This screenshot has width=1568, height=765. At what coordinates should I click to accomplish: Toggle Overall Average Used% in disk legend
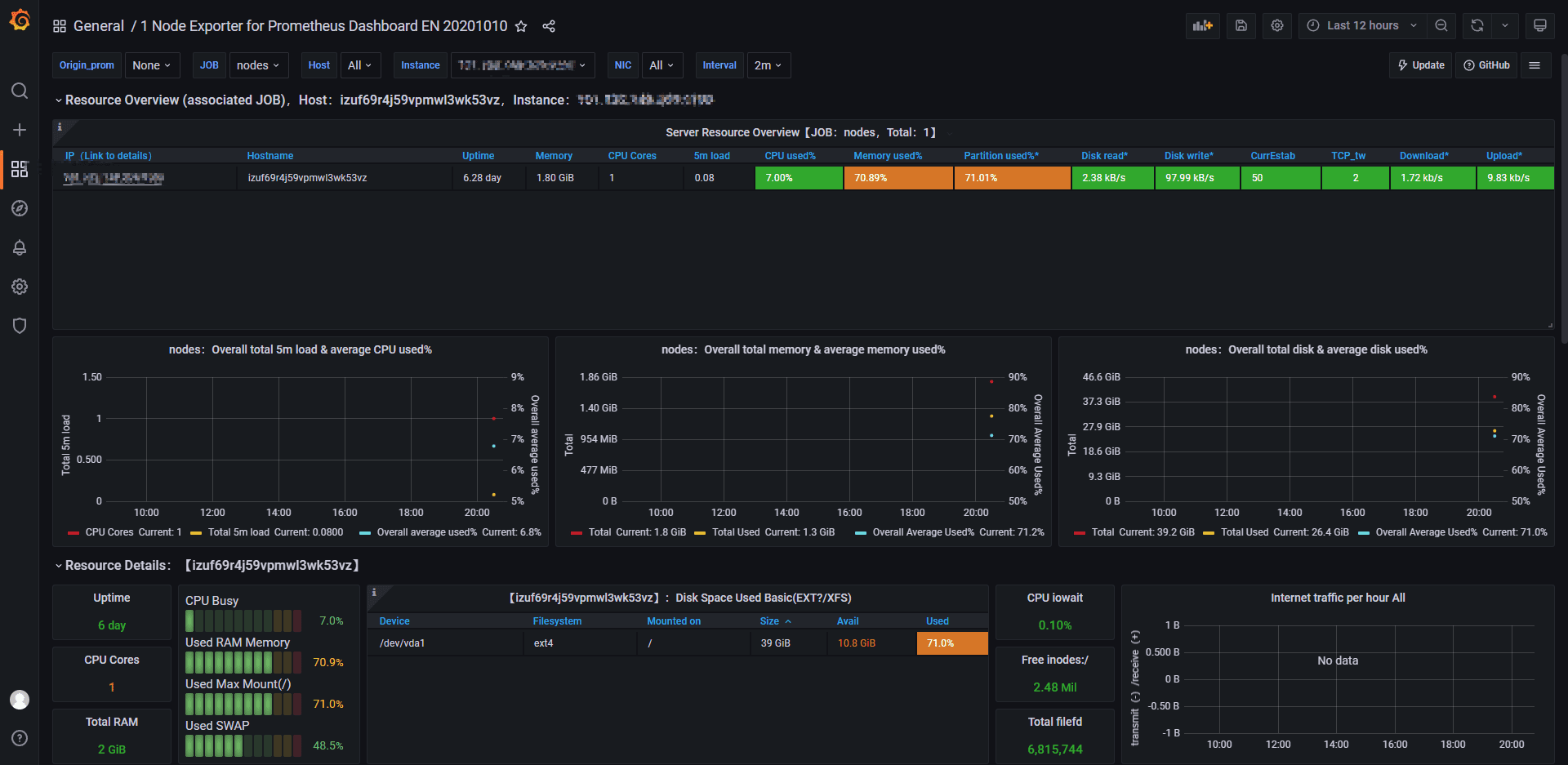[1425, 532]
